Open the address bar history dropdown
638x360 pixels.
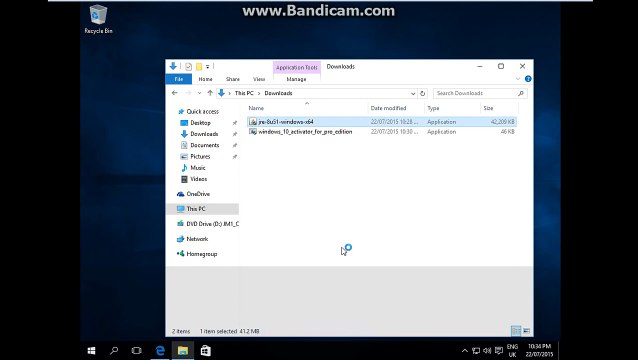tap(413, 93)
